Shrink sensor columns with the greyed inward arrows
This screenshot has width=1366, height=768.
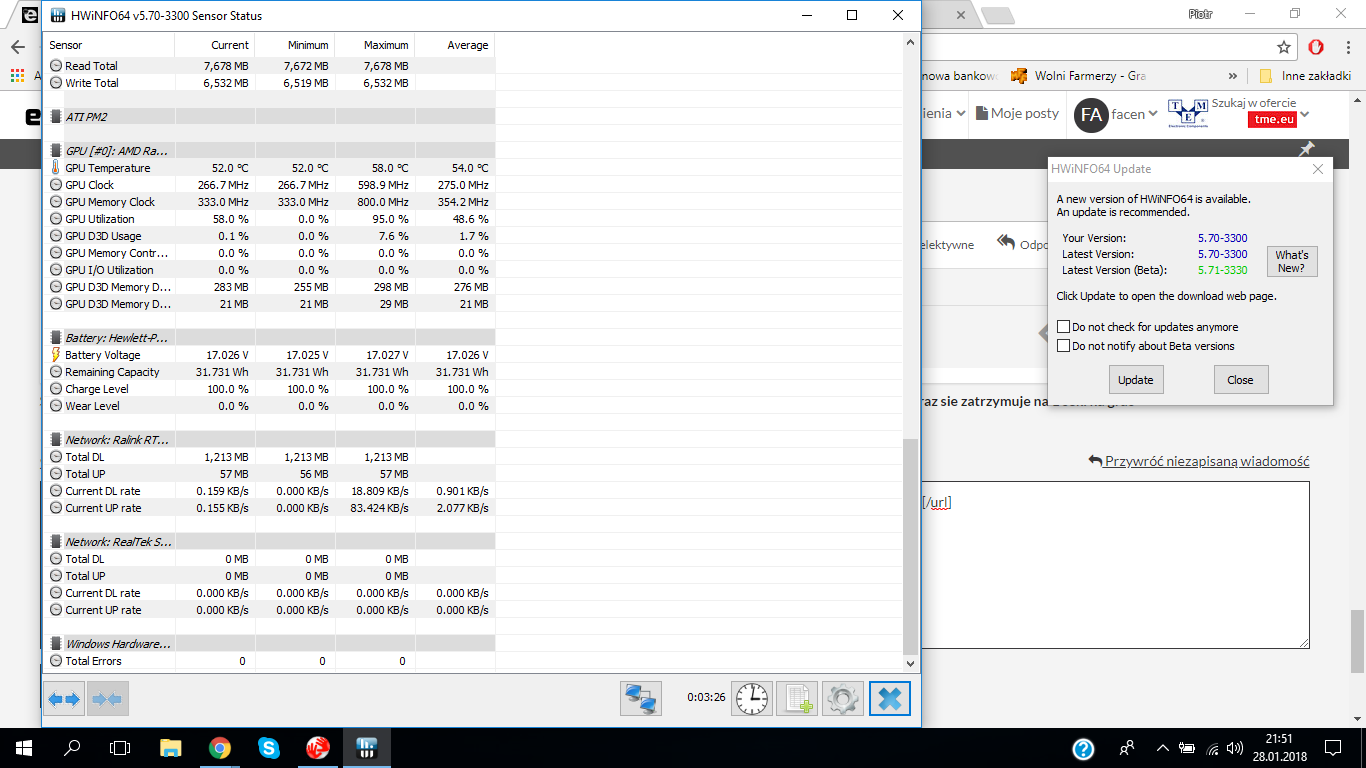(107, 699)
